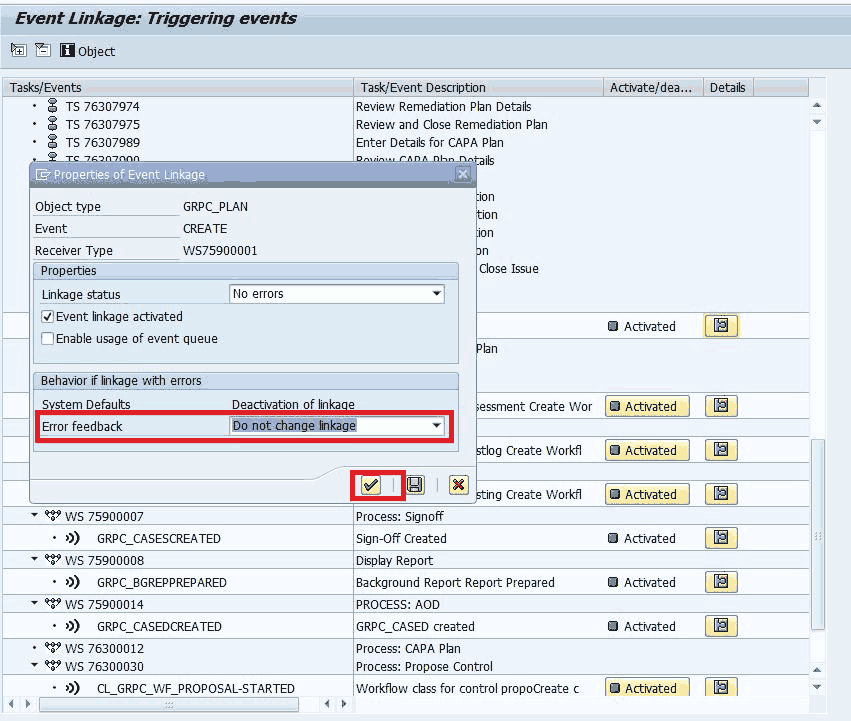Click the Details column header

(728, 87)
